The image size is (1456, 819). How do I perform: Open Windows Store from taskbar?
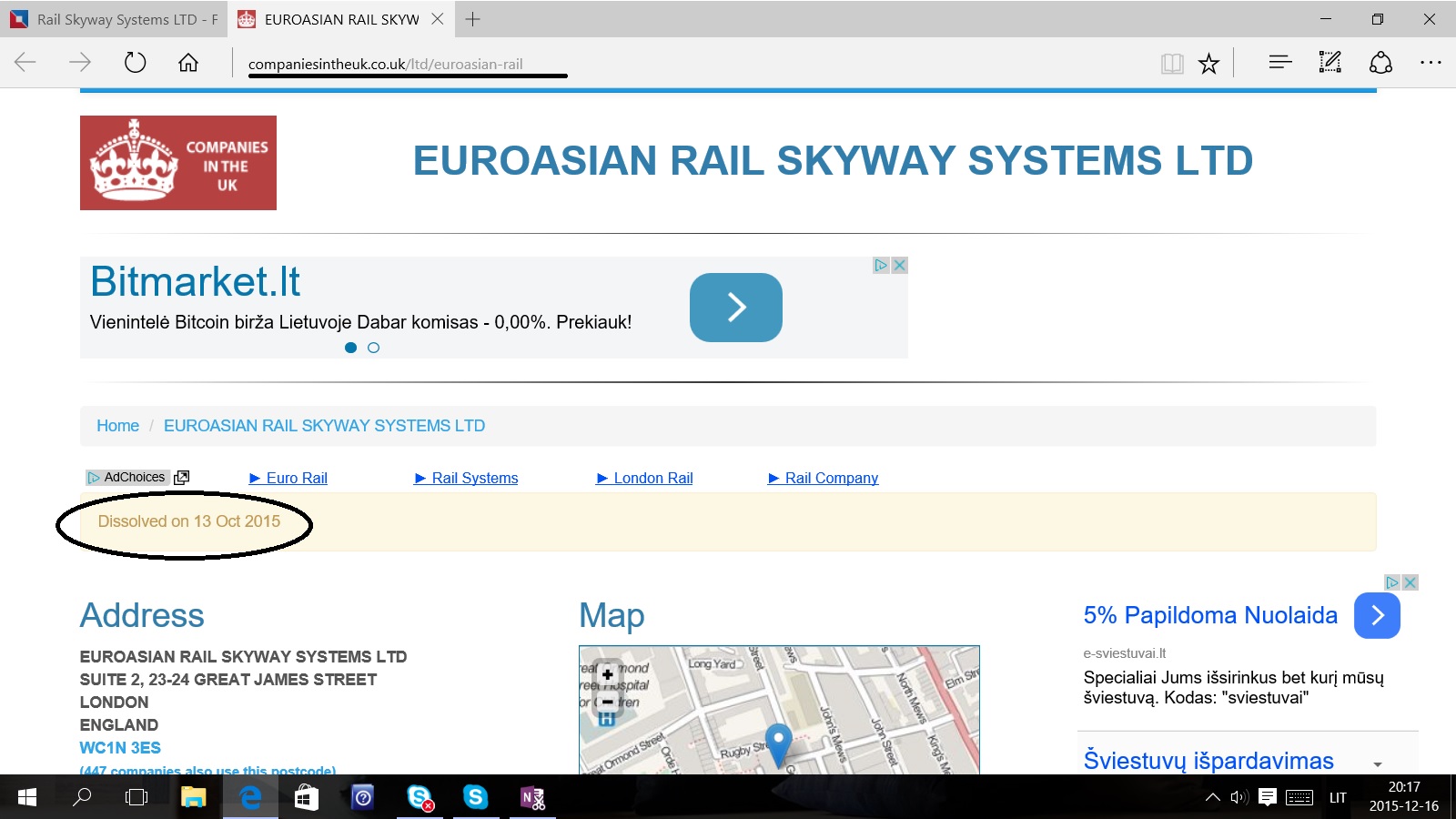click(307, 798)
